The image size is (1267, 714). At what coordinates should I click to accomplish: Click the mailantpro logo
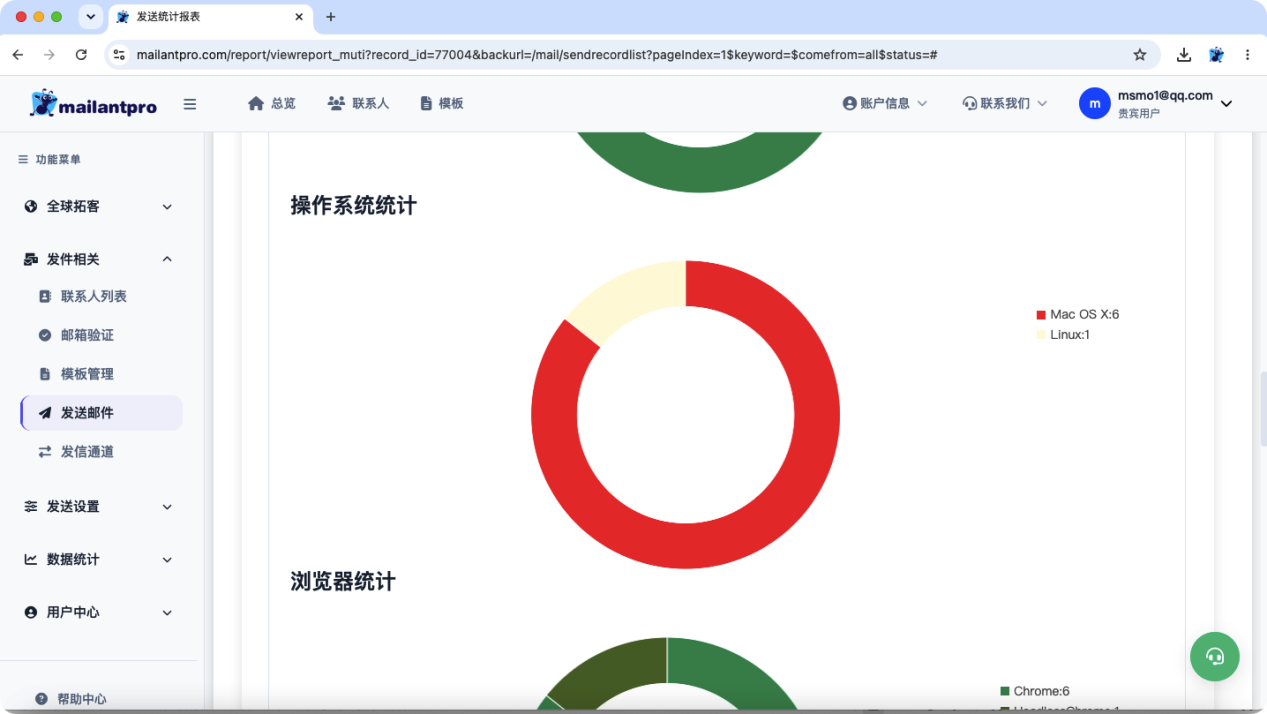(x=94, y=104)
